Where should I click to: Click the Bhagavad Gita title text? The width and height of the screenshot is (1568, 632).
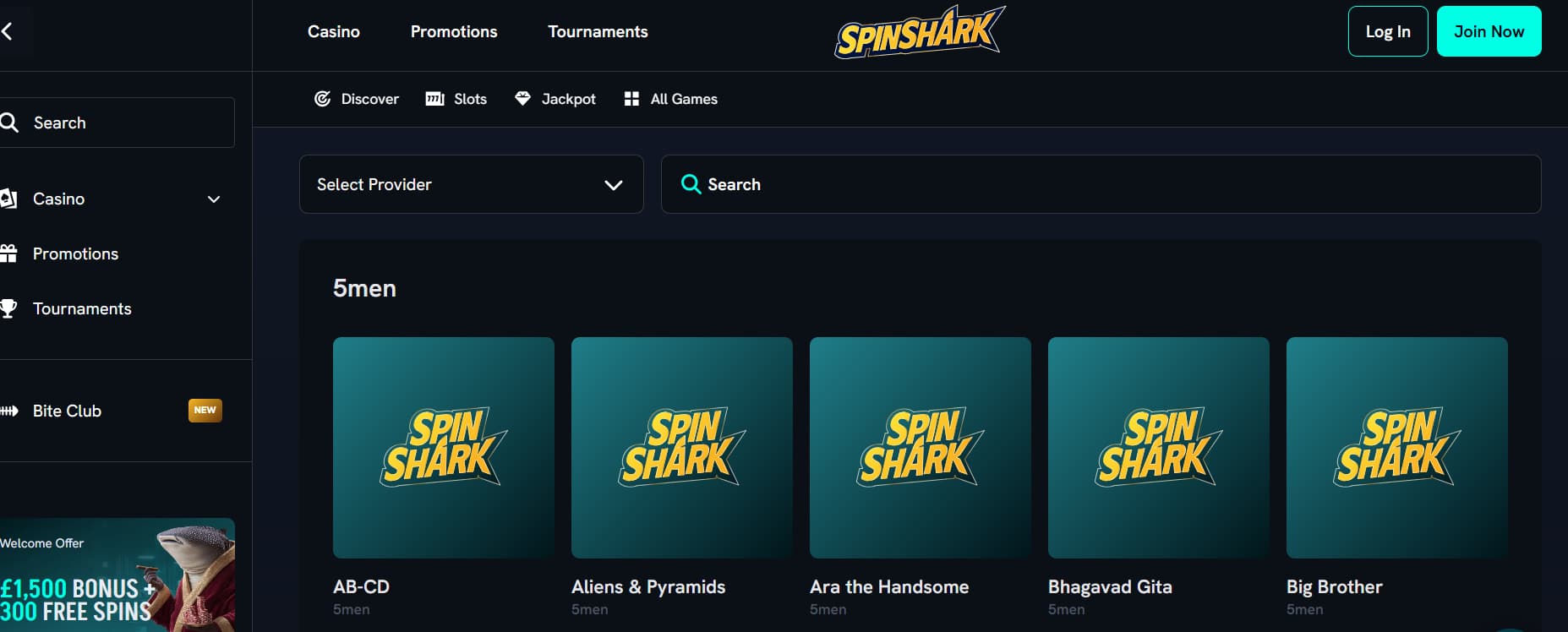(x=1110, y=586)
